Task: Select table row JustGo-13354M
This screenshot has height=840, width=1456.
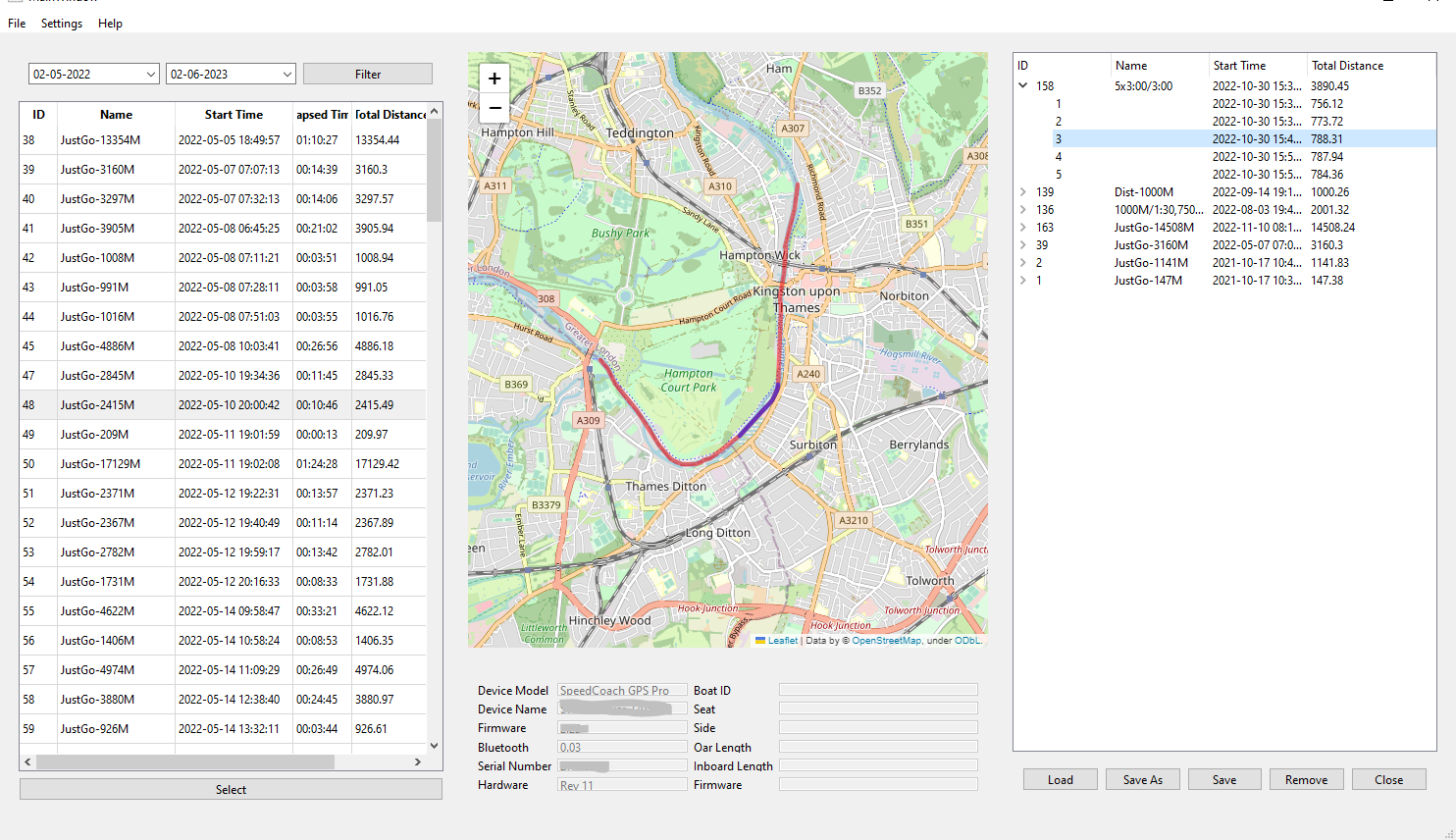Action: coord(223,139)
